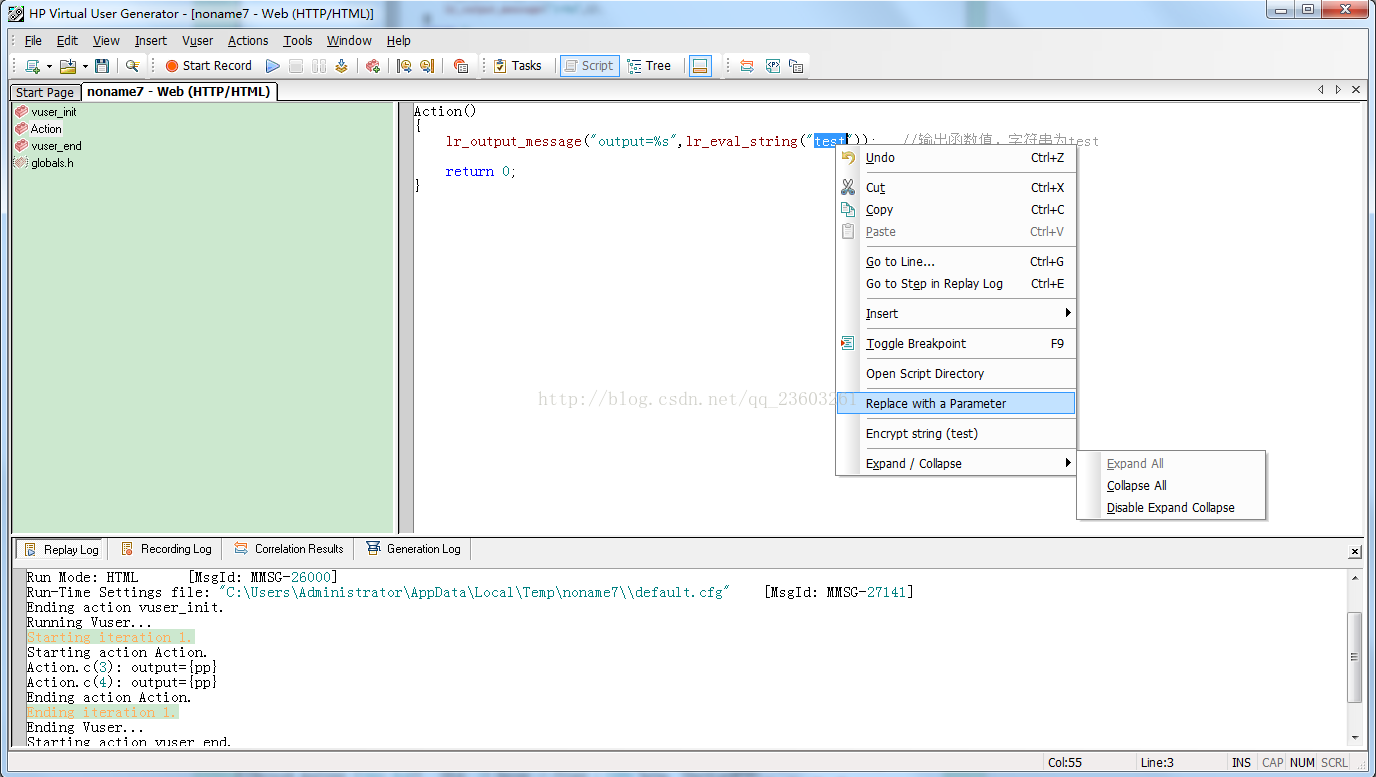Expand the Insert submenu arrow
1376x777 pixels.
(1068, 314)
